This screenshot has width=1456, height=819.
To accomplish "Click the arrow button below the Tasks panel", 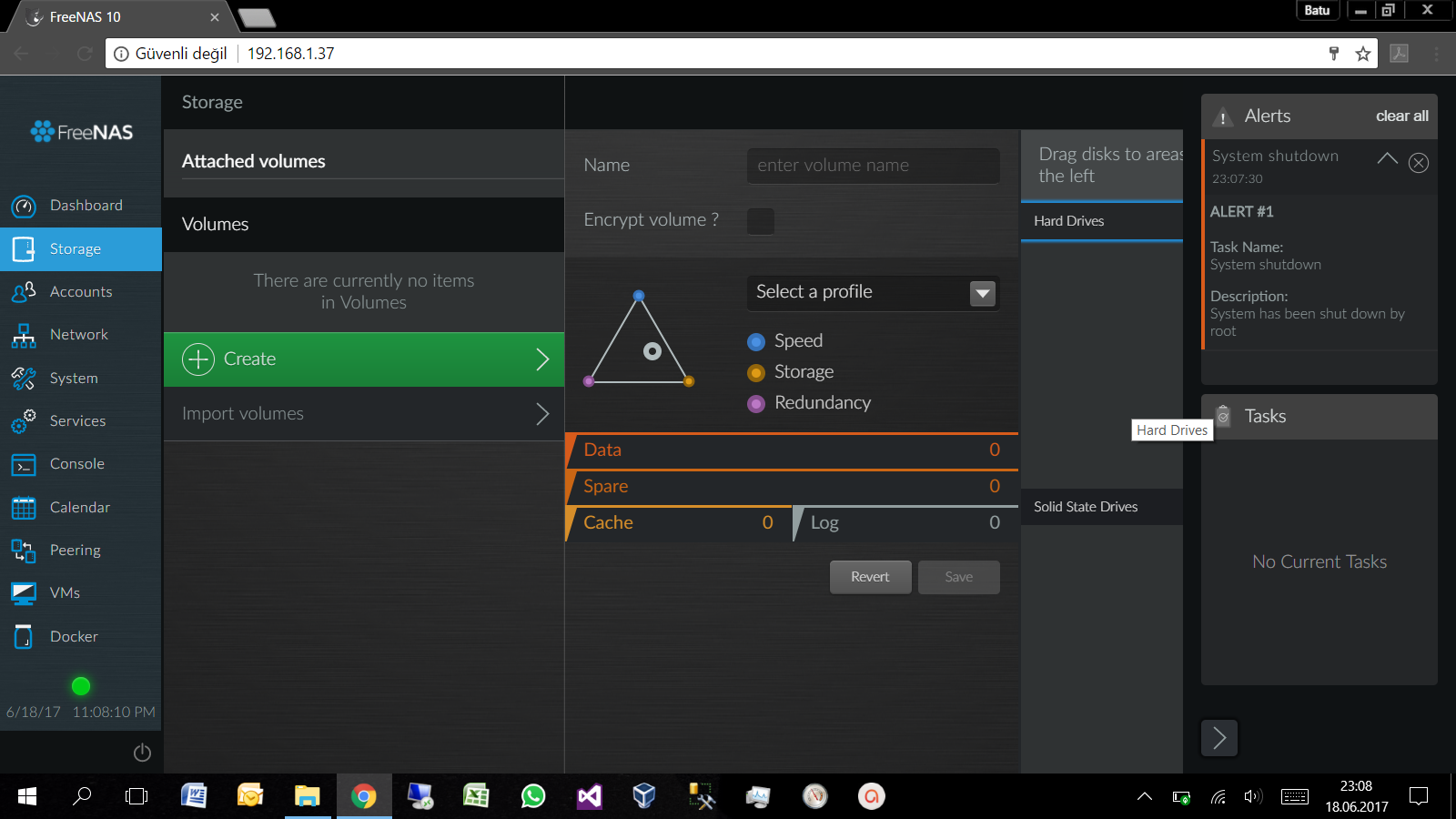I will (1219, 738).
